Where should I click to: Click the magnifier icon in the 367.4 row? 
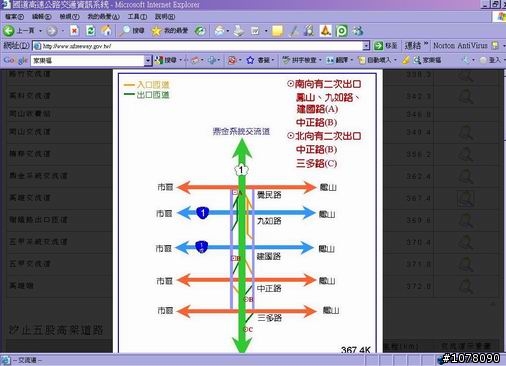(x=466, y=198)
